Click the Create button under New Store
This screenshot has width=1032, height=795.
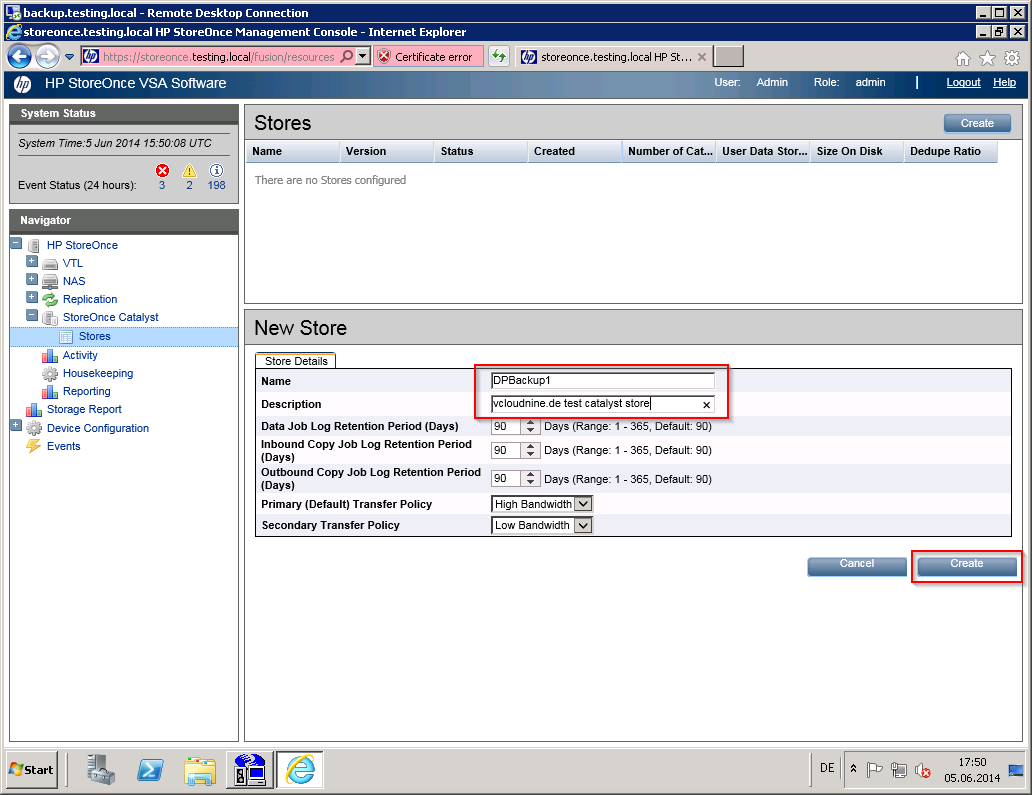[966, 565]
